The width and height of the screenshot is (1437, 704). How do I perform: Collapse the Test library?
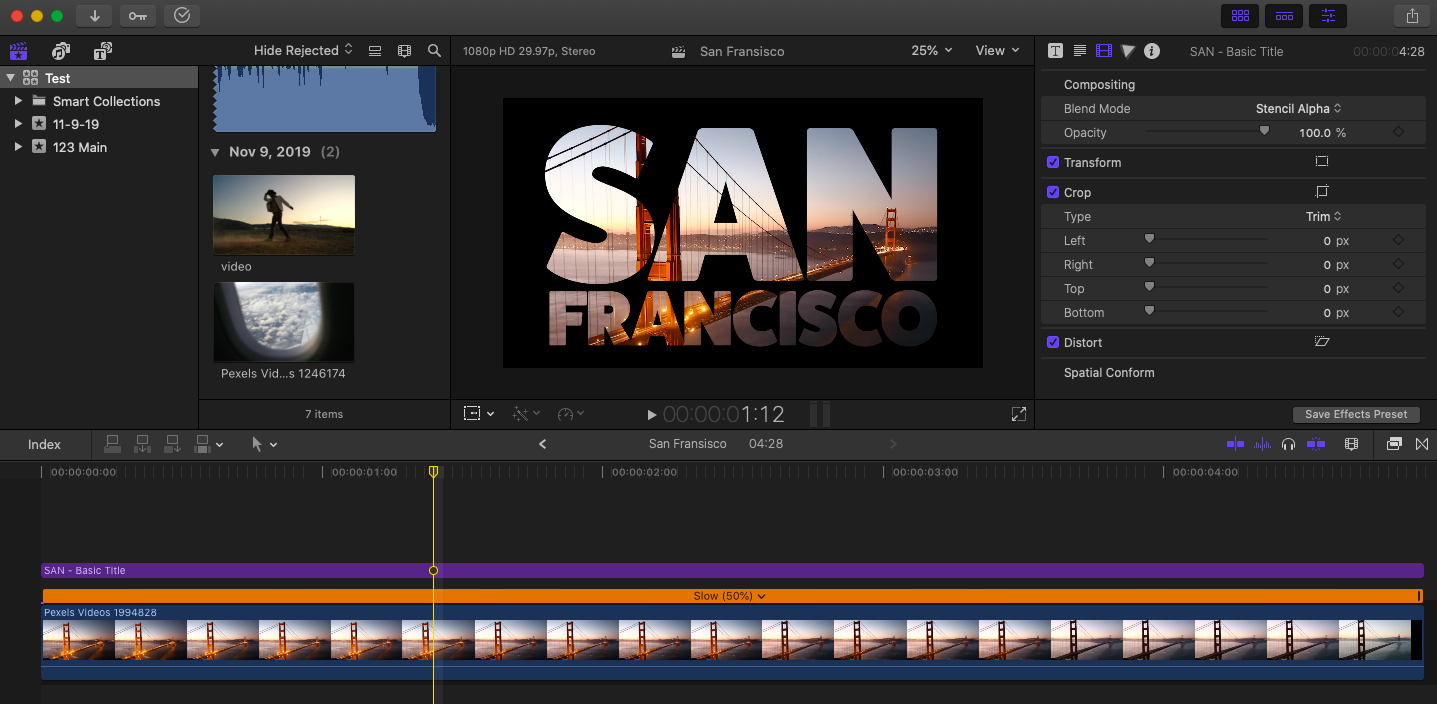[x=10, y=78]
